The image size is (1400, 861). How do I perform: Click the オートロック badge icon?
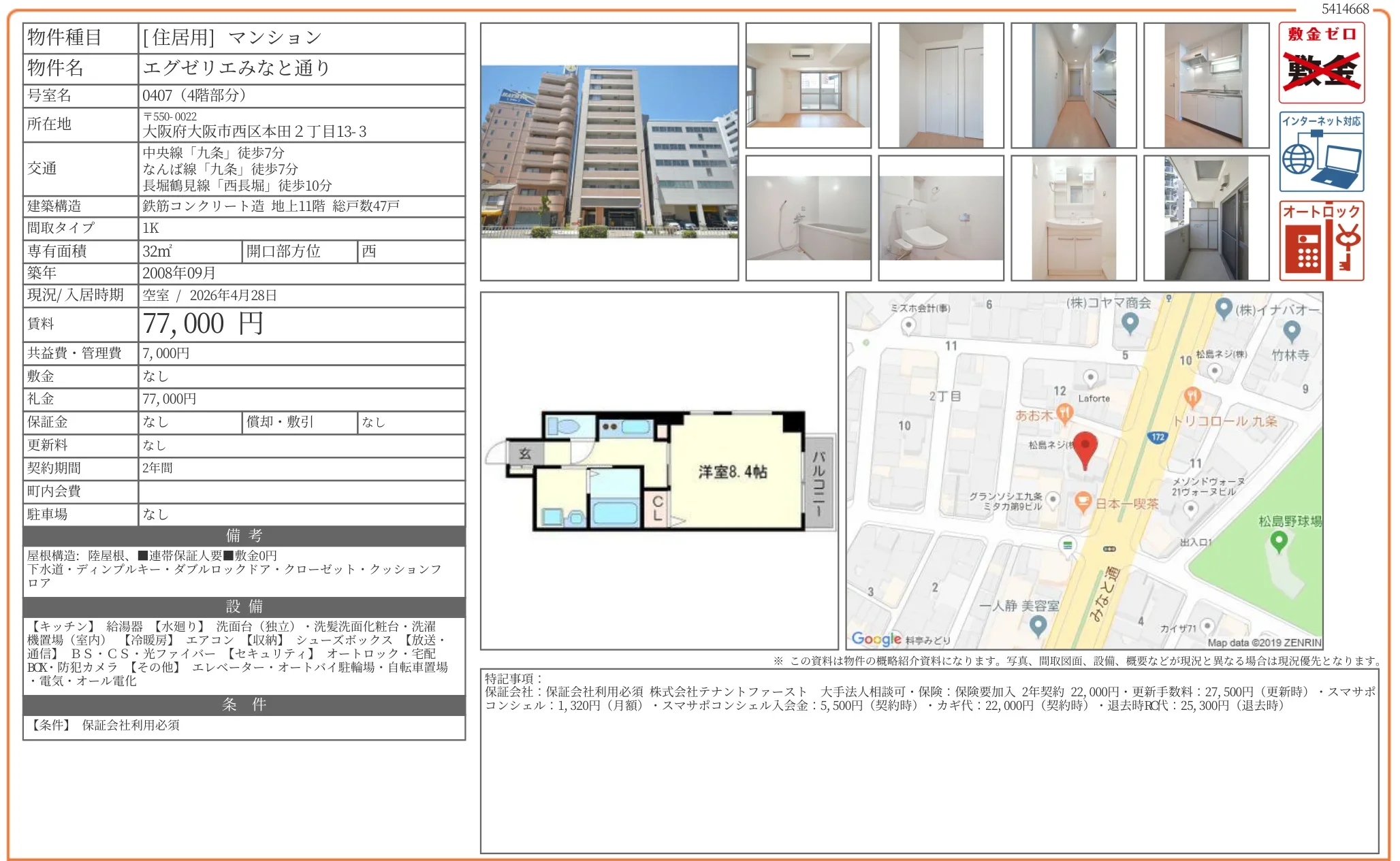pos(1321,240)
